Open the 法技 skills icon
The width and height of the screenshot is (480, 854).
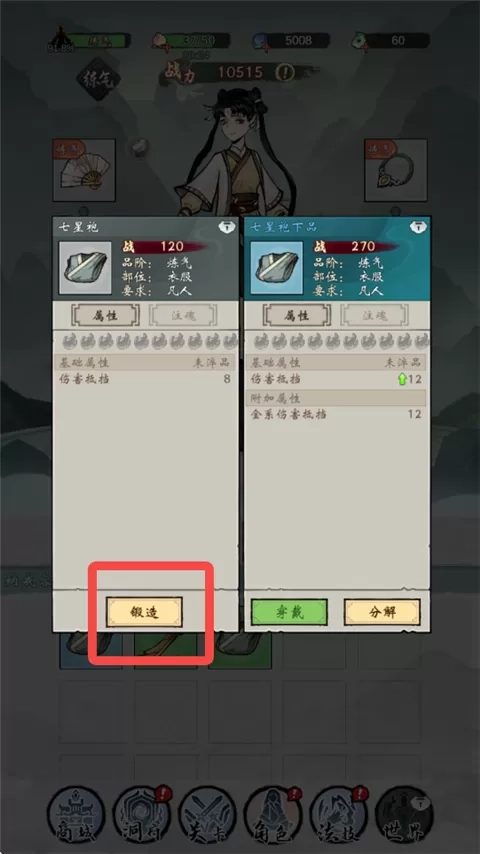(338, 814)
